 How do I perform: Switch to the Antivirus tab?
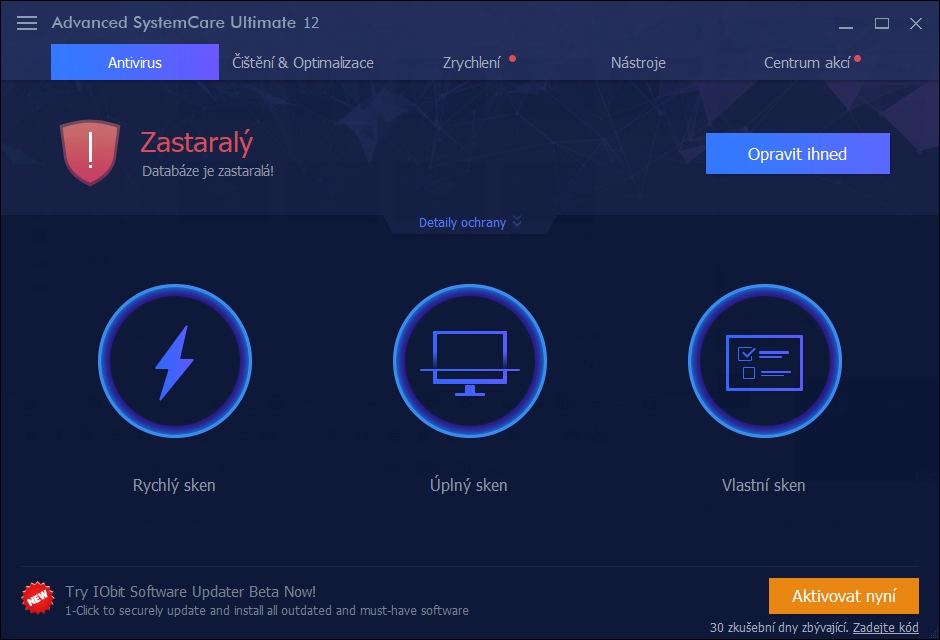pyautogui.click(x=135, y=62)
